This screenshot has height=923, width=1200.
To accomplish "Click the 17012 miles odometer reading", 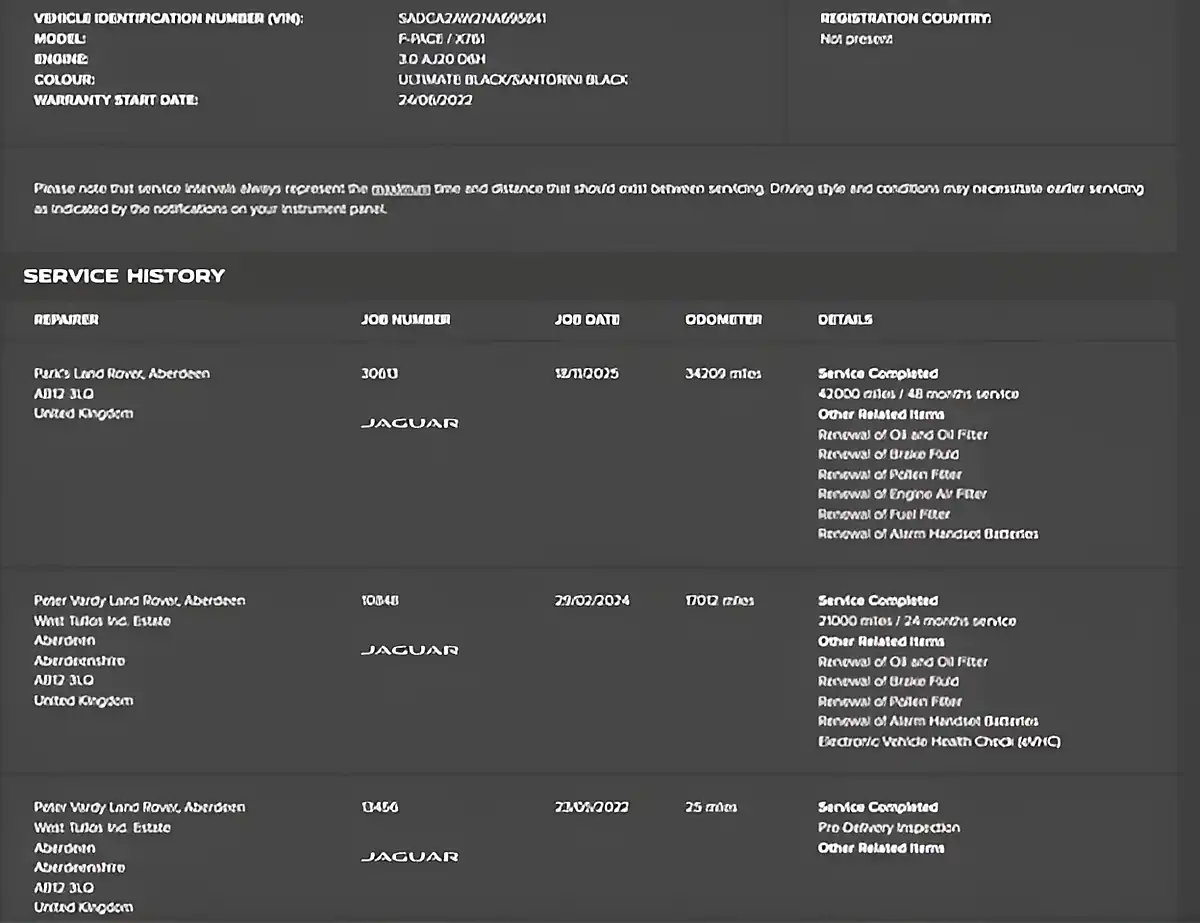I will coord(720,601).
